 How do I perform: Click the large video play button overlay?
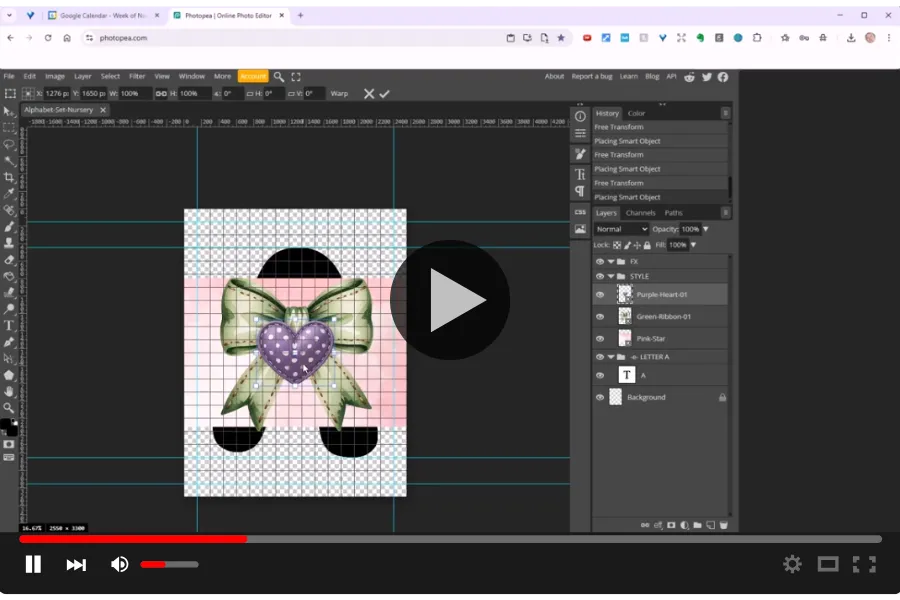pyautogui.click(x=450, y=300)
